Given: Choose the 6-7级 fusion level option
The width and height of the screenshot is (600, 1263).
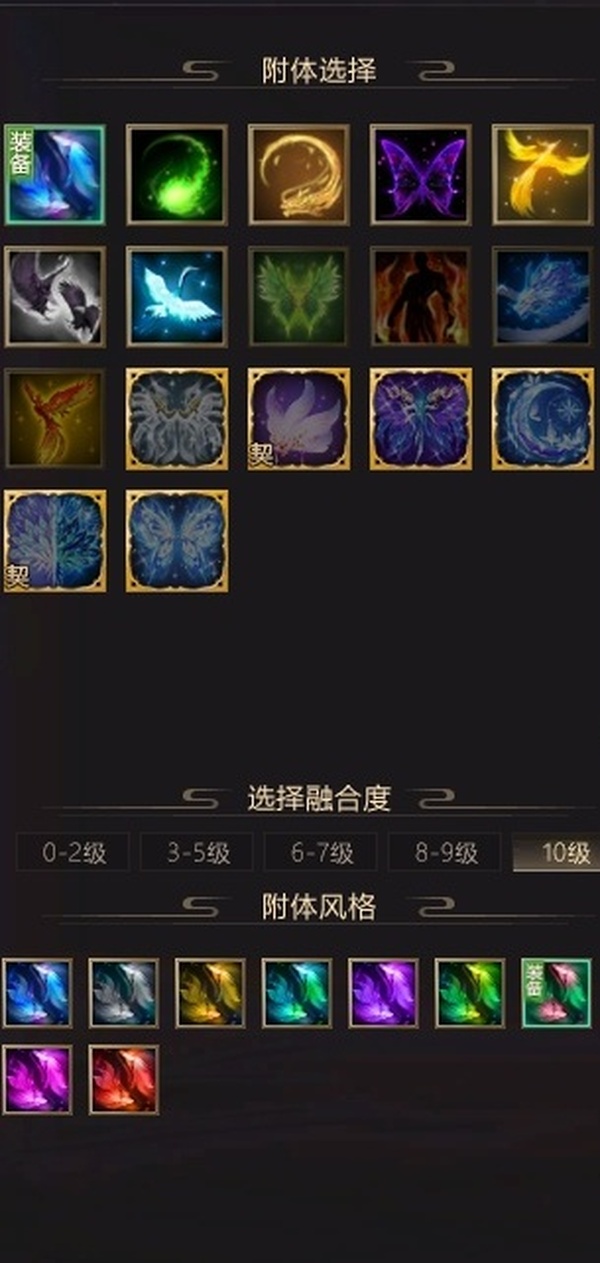Looking at the screenshot, I should (321, 853).
